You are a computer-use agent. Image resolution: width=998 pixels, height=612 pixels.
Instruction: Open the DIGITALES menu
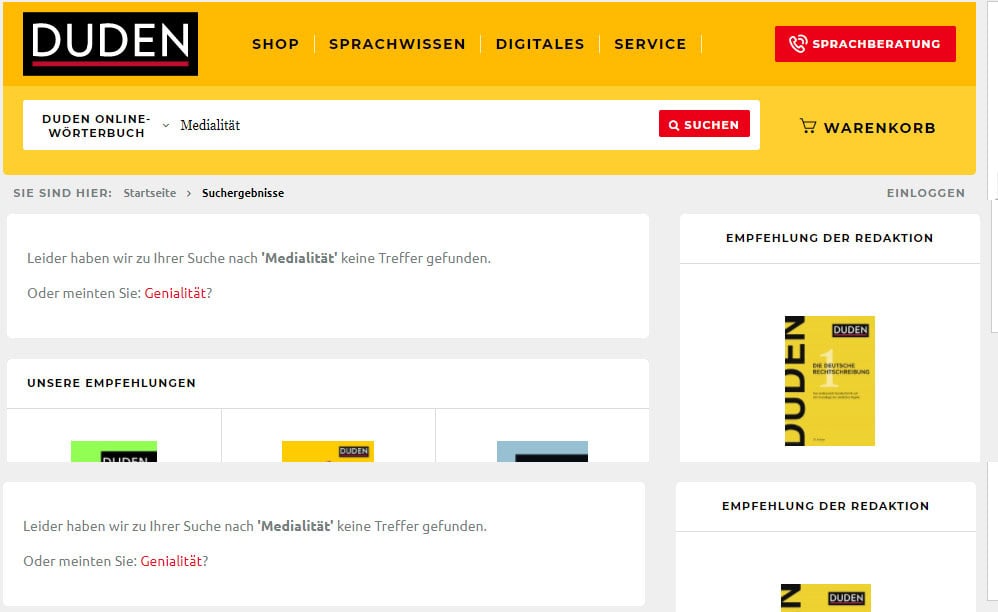pos(540,44)
